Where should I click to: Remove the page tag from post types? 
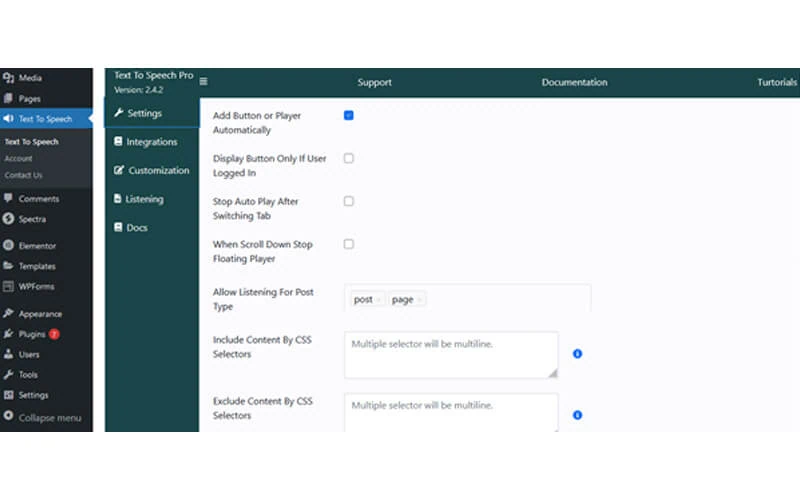(420, 300)
